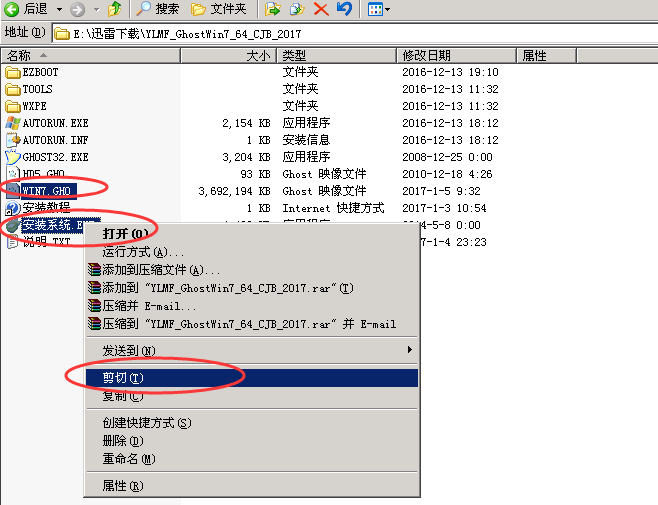
Task: Select the WXPE folder icon
Action: [13, 107]
